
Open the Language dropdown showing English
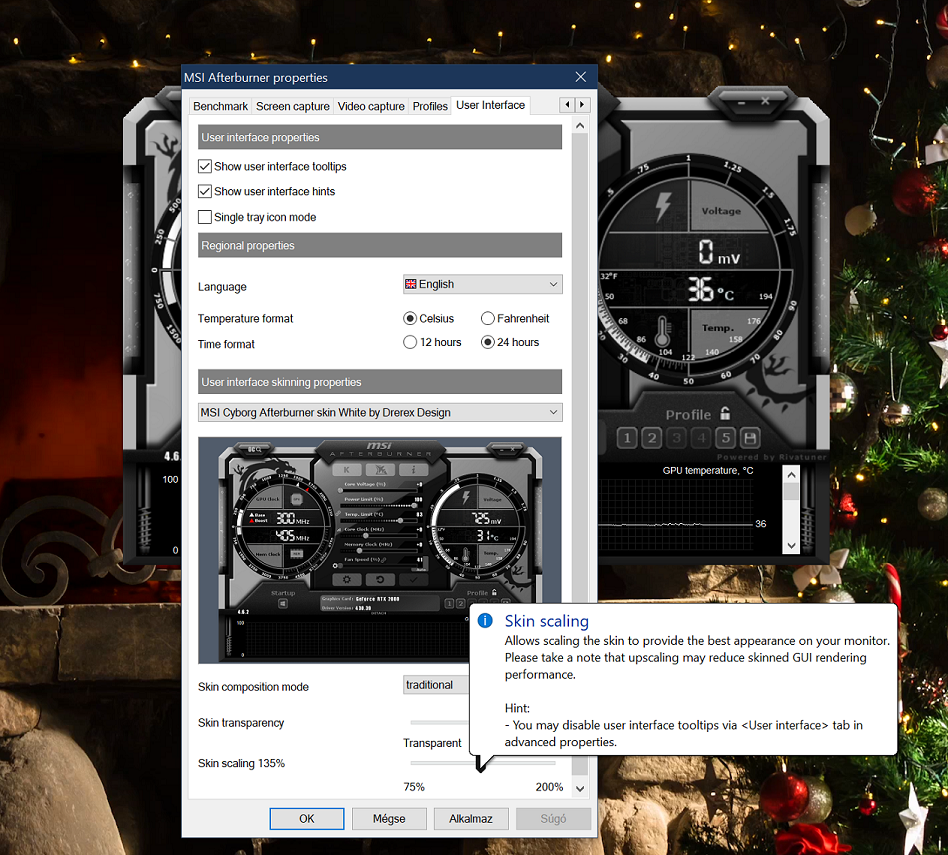tap(482, 284)
